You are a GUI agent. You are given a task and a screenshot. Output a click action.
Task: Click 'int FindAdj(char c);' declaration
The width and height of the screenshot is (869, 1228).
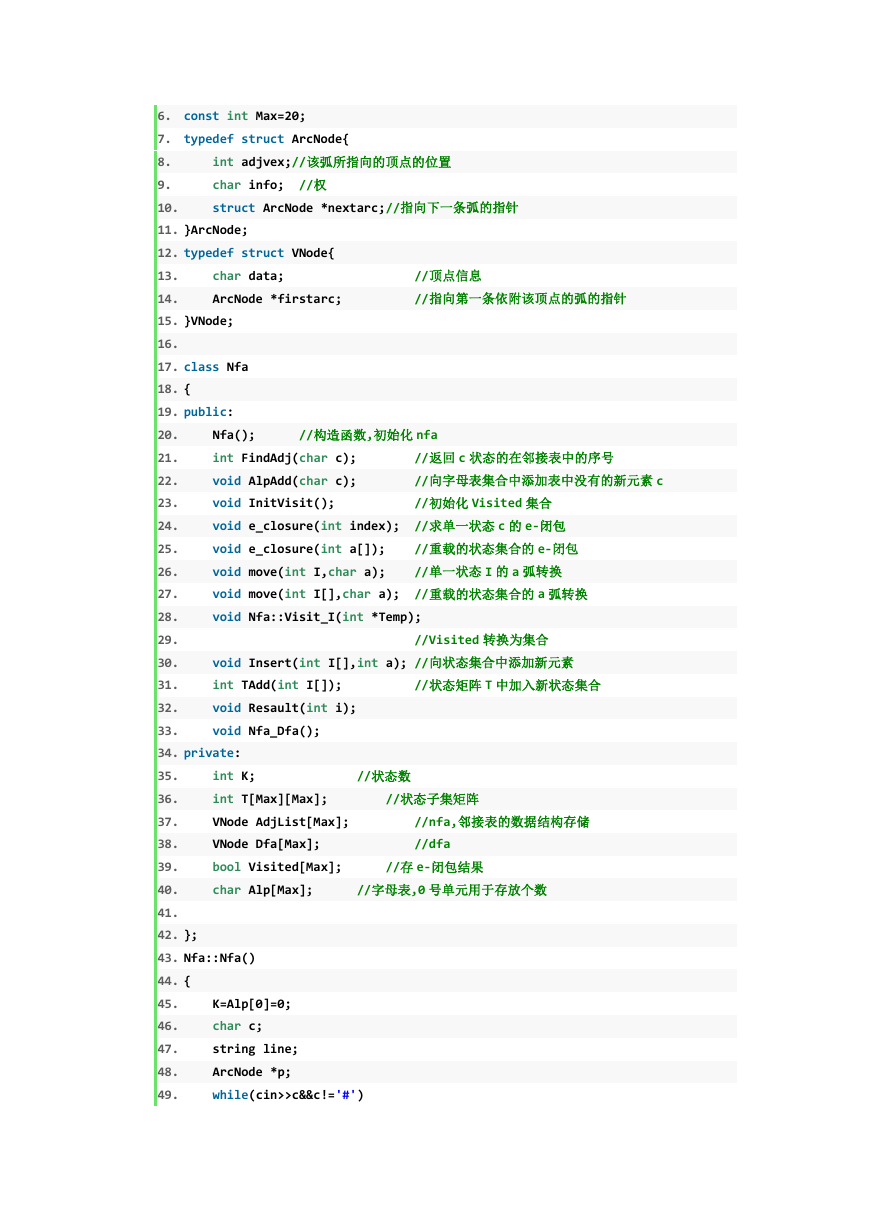pyautogui.click(x=284, y=458)
